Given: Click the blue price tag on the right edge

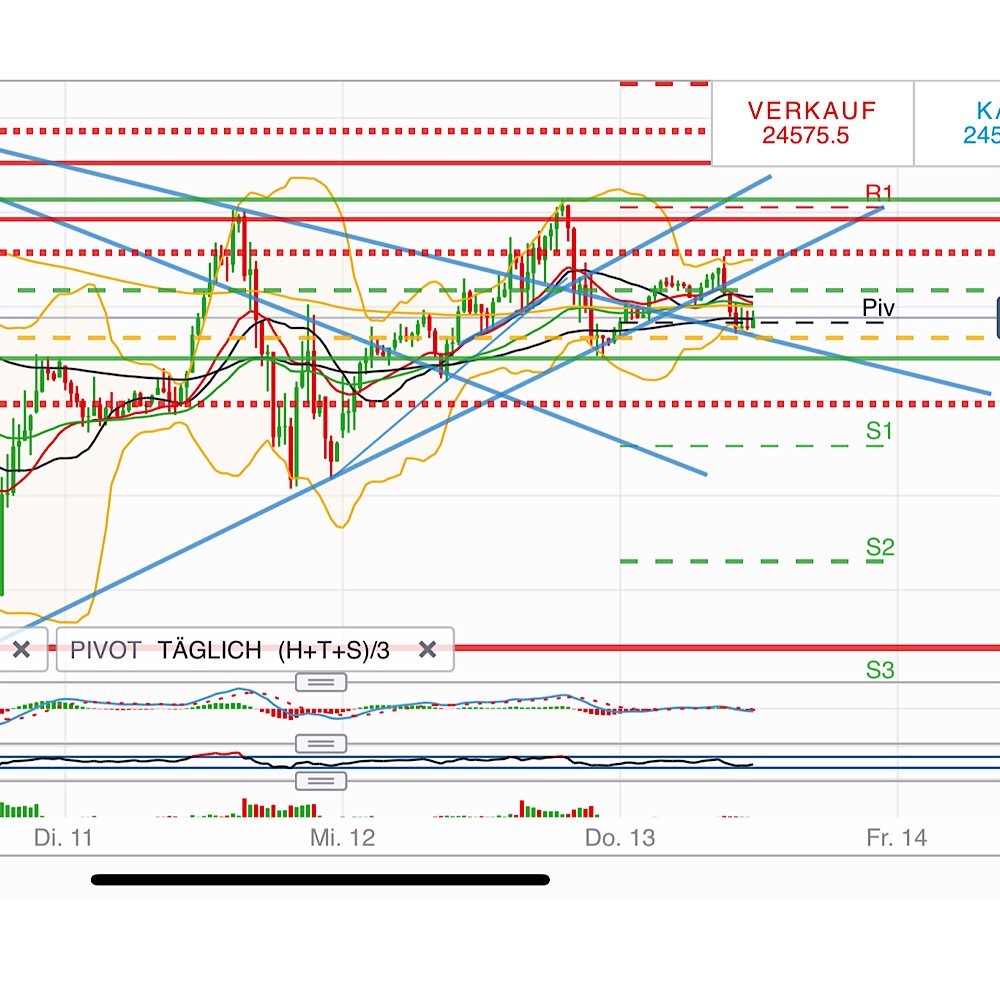Looking at the screenshot, I should click(997, 318).
